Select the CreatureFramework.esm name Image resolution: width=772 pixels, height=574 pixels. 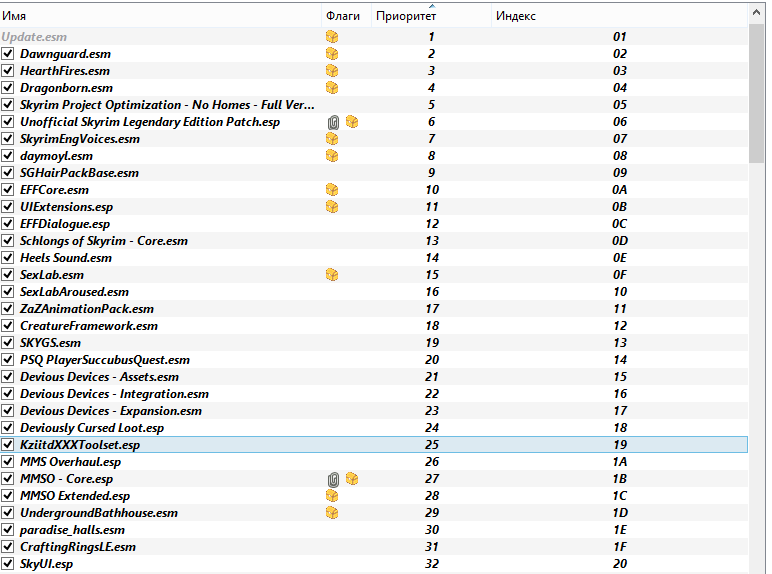[89, 326]
